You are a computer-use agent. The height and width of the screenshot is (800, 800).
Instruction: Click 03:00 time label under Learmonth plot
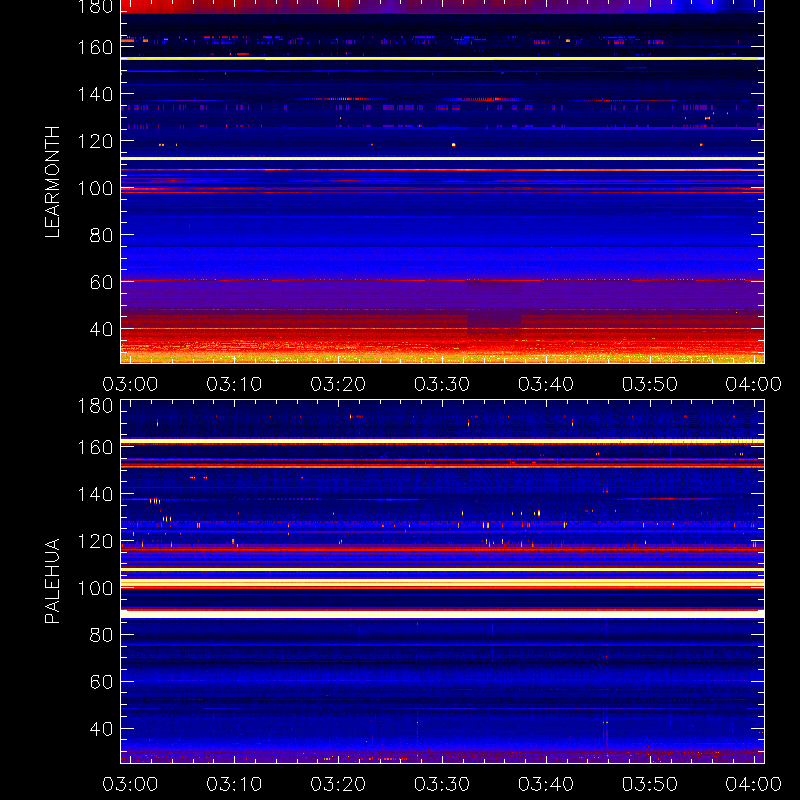point(130,384)
